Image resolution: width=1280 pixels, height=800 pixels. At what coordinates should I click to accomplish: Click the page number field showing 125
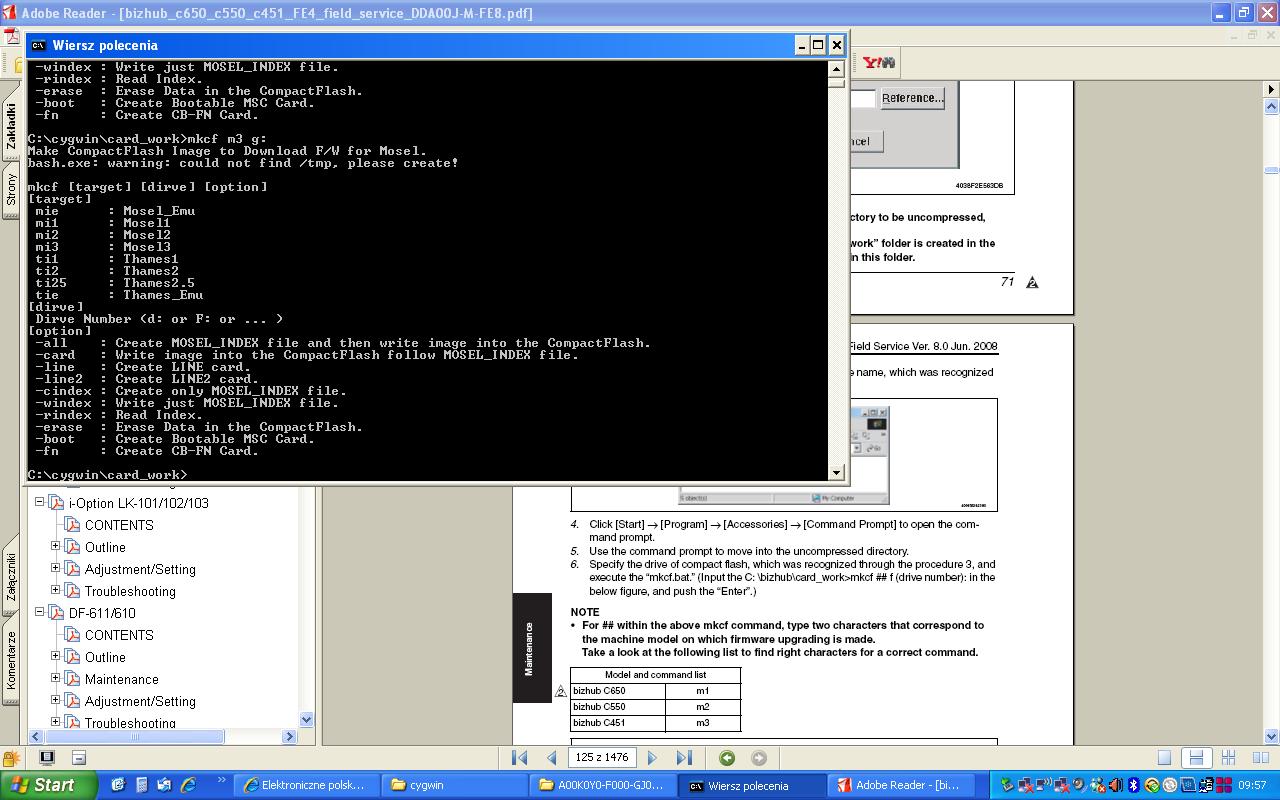(602, 758)
